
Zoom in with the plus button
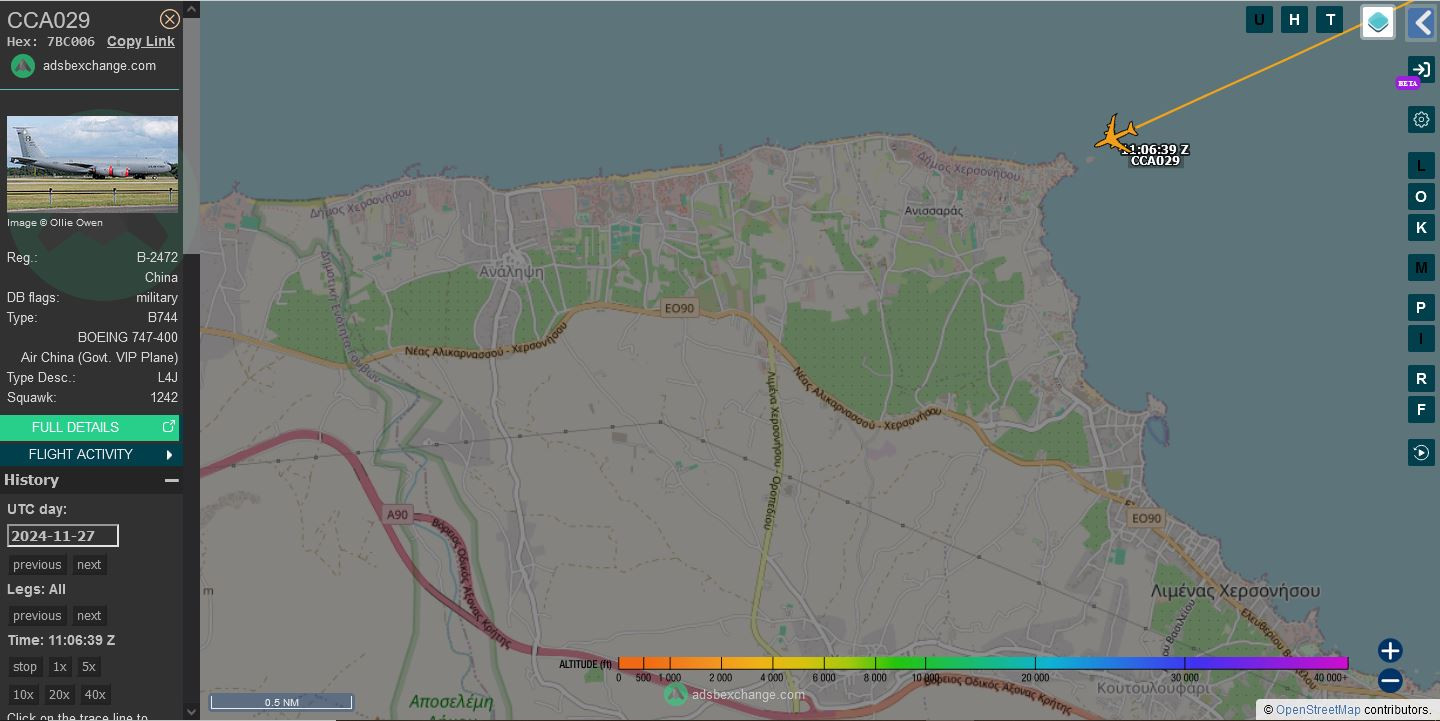[x=1390, y=651]
